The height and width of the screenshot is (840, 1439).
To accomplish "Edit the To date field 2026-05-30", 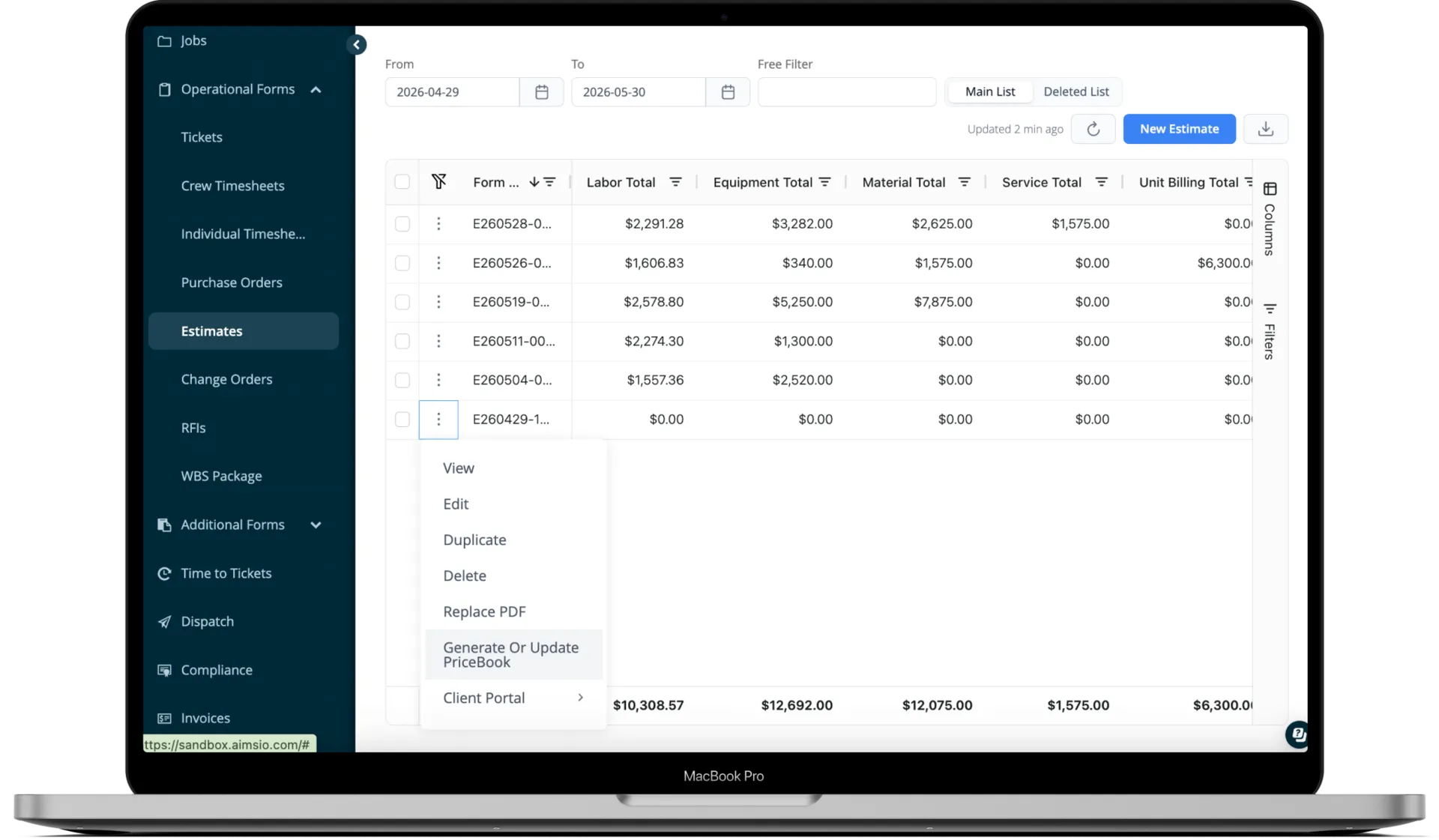I will tap(638, 92).
